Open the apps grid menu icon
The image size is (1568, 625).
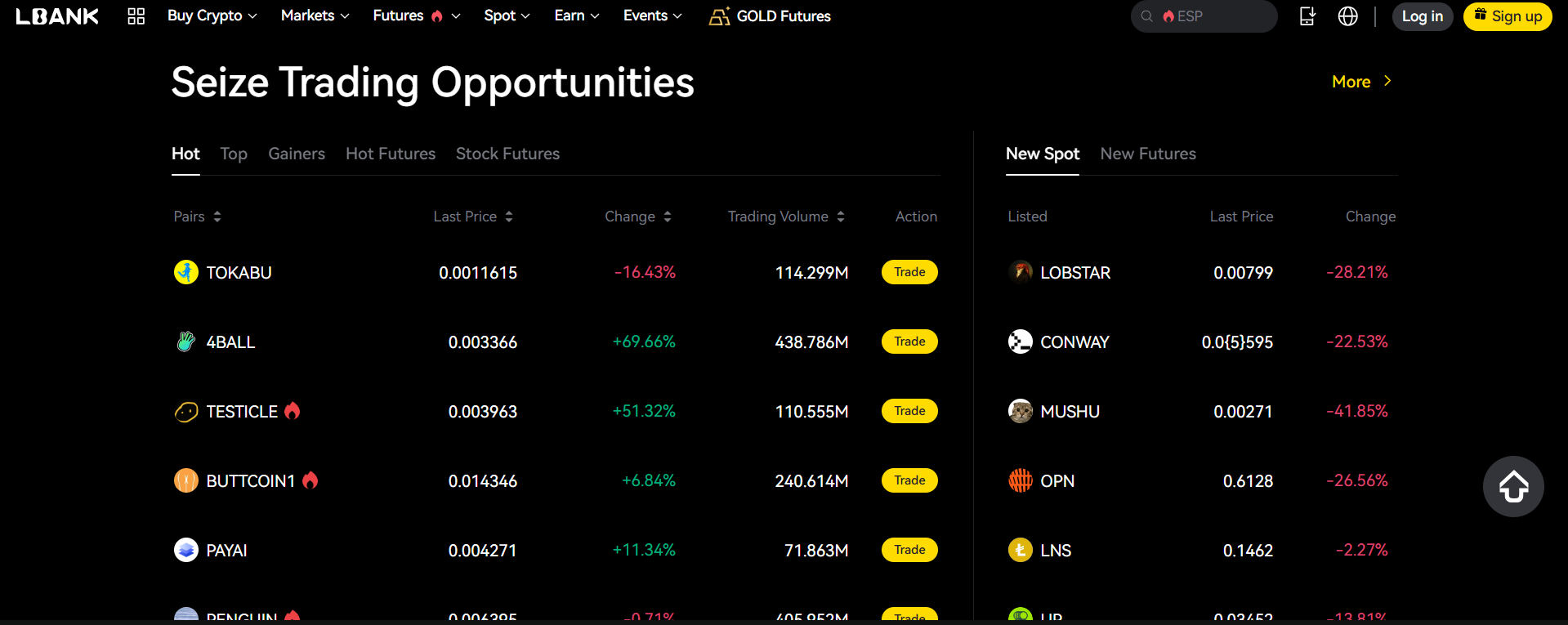click(136, 16)
